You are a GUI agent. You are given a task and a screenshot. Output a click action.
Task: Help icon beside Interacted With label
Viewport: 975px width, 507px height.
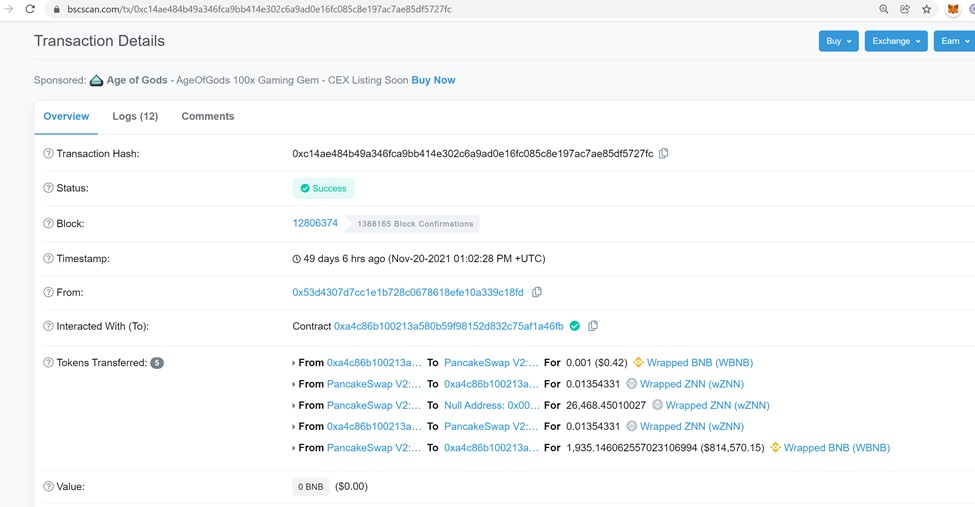point(49,326)
